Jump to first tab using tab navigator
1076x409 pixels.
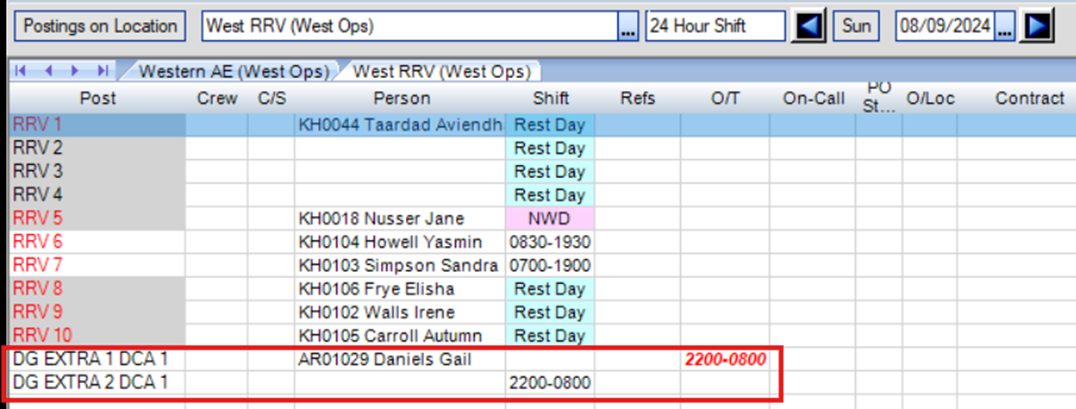click(x=22, y=71)
